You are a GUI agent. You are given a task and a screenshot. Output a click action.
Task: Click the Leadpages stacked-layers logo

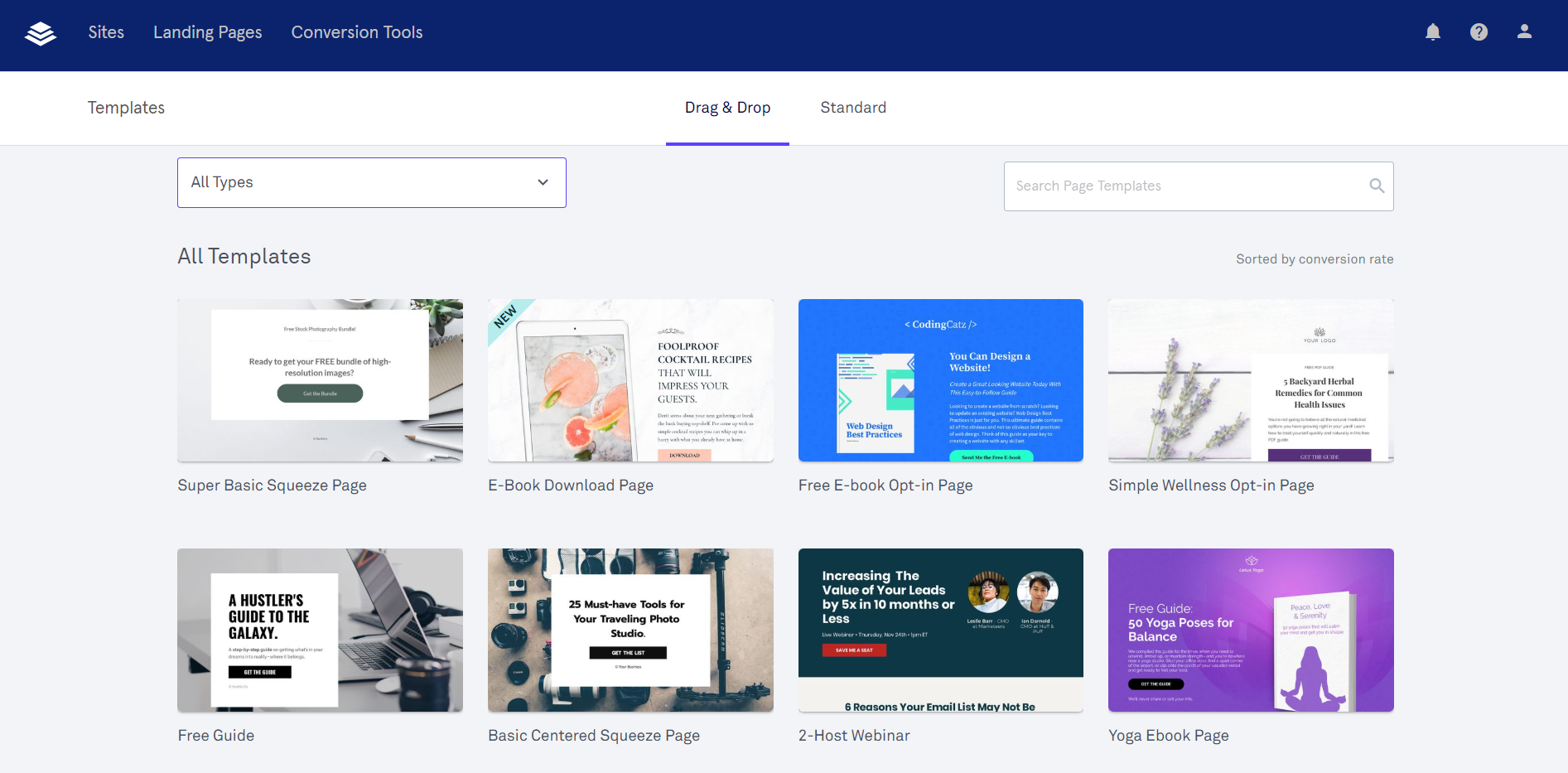[x=40, y=33]
